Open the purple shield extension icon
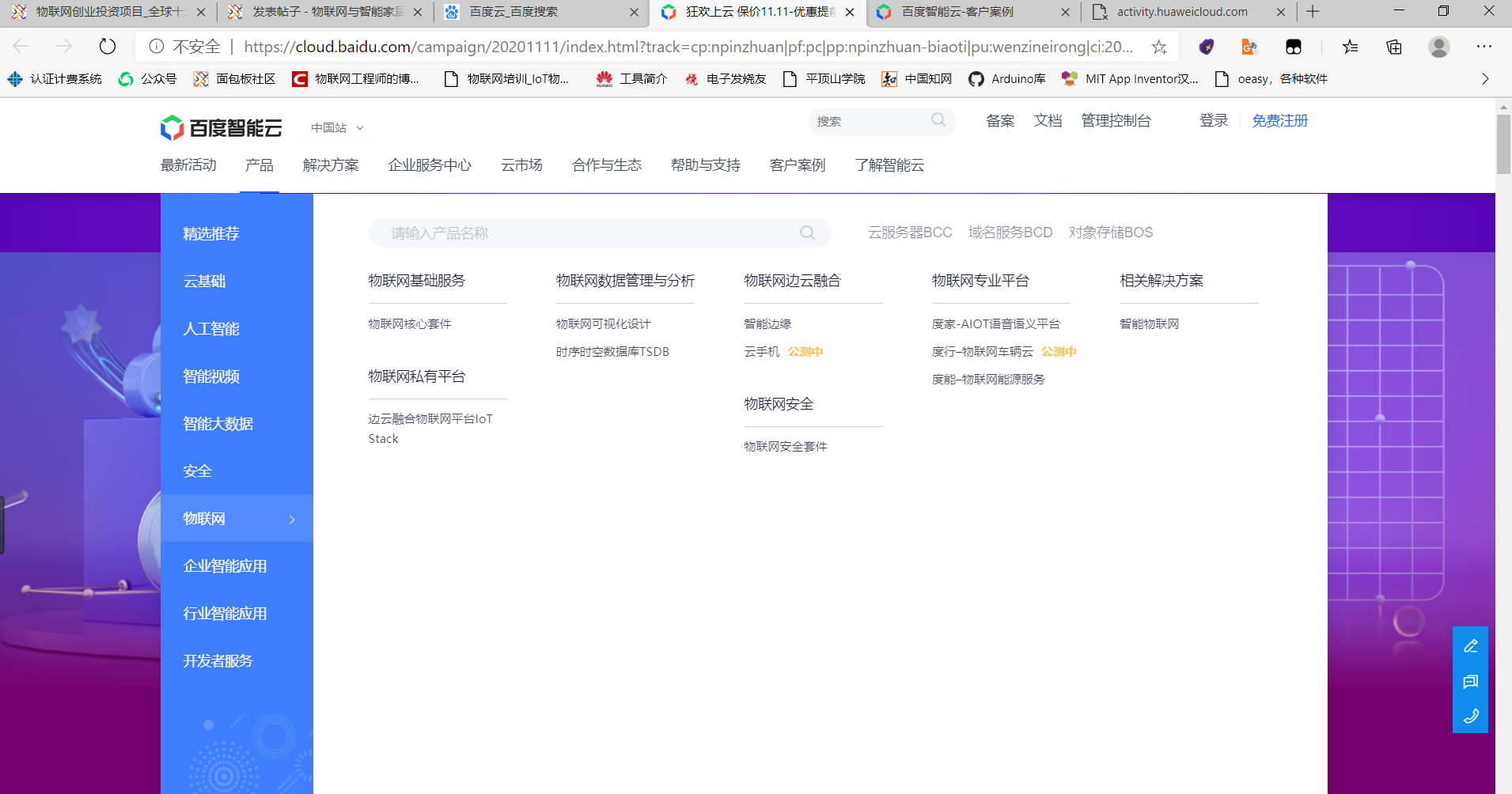The image size is (1512, 794). pos(1207,47)
